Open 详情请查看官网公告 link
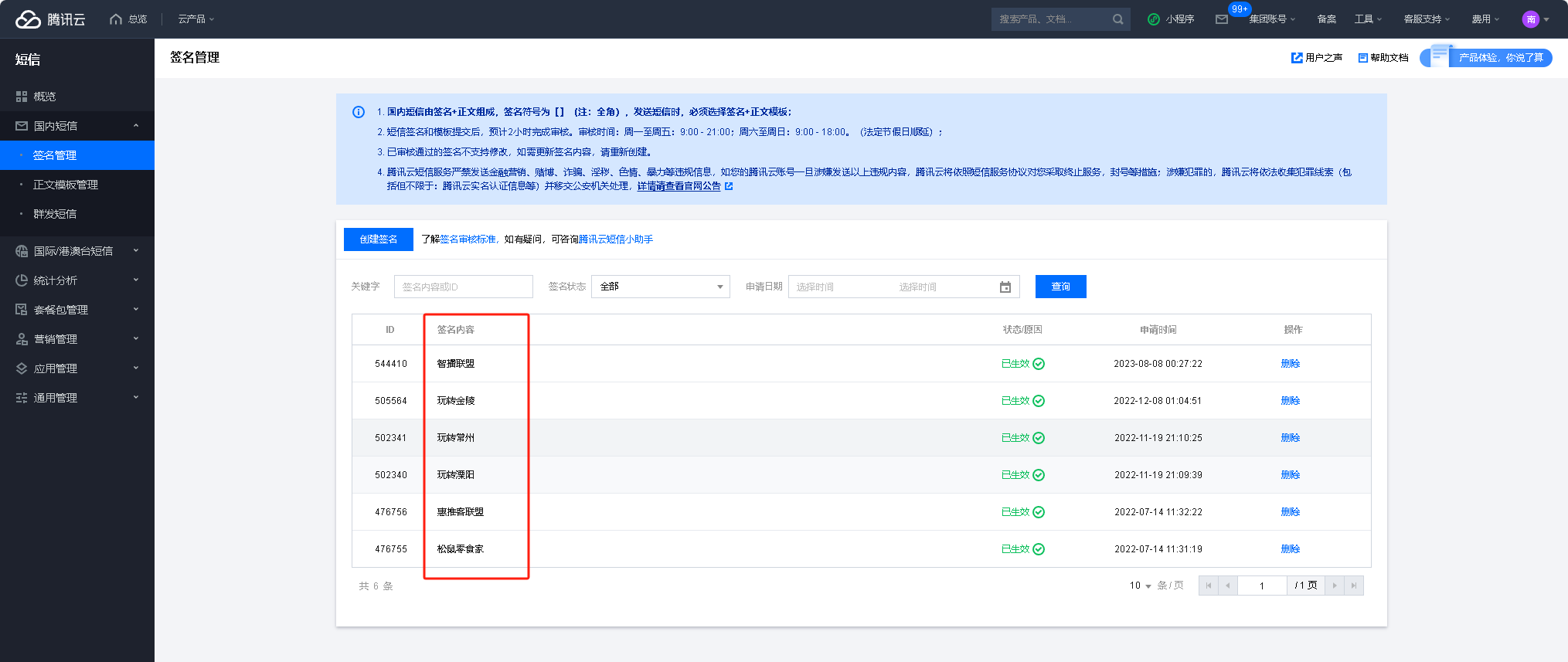1568x662 pixels. (679, 186)
